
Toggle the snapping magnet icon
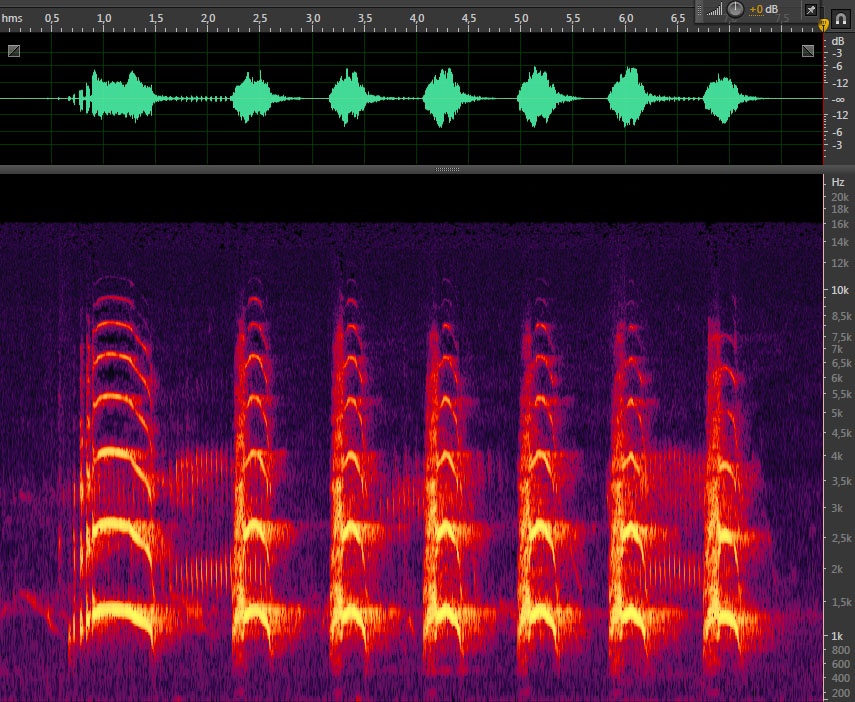pyautogui.click(x=841, y=19)
